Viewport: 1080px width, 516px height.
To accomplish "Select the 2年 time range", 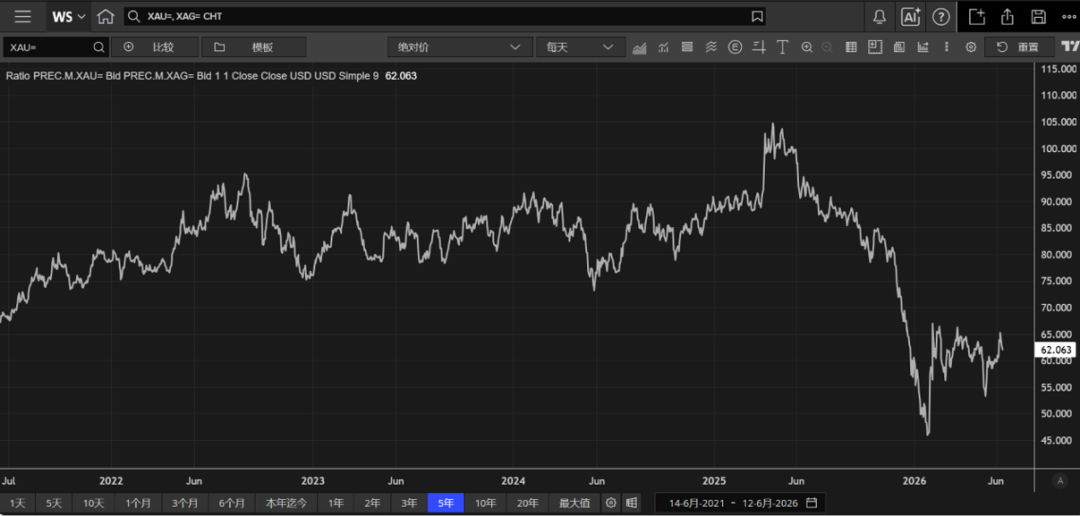I will tap(373, 503).
